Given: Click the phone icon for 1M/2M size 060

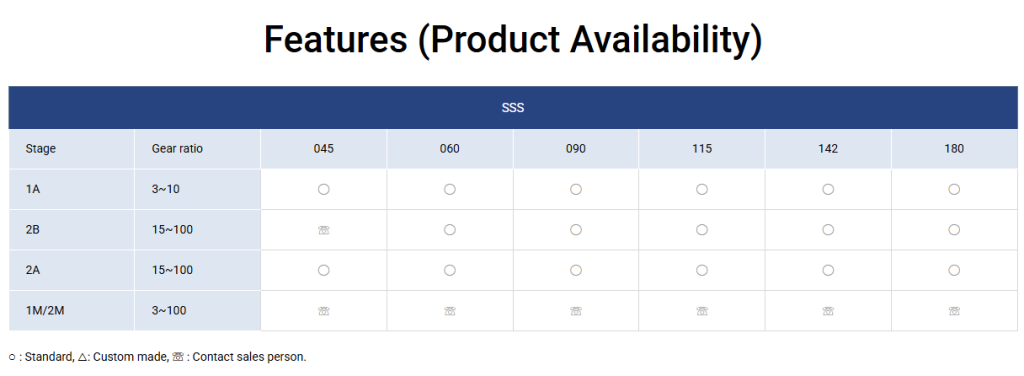Looking at the screenshot, I should tap(449, 311).
